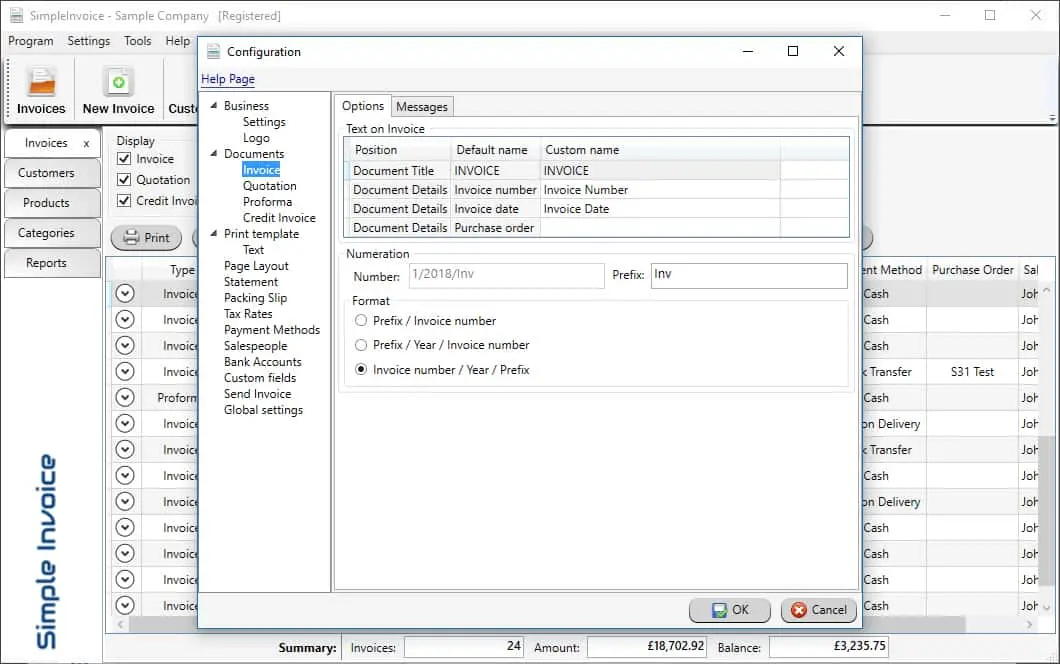This screenshot has width=1060, height=664.
Task: Open the Tools menu
Action: click(138, 41)
